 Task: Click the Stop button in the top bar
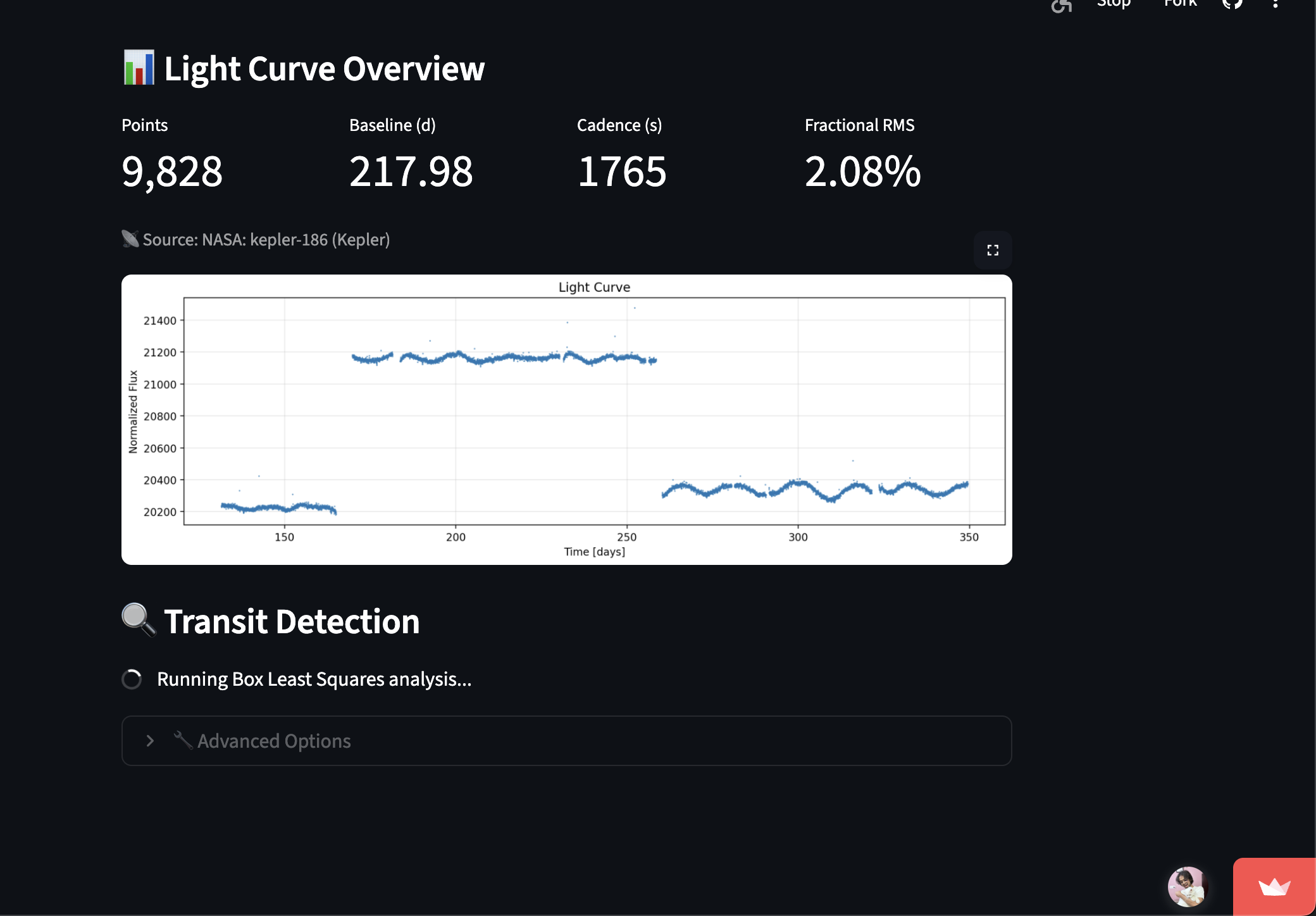[1114, 3]
